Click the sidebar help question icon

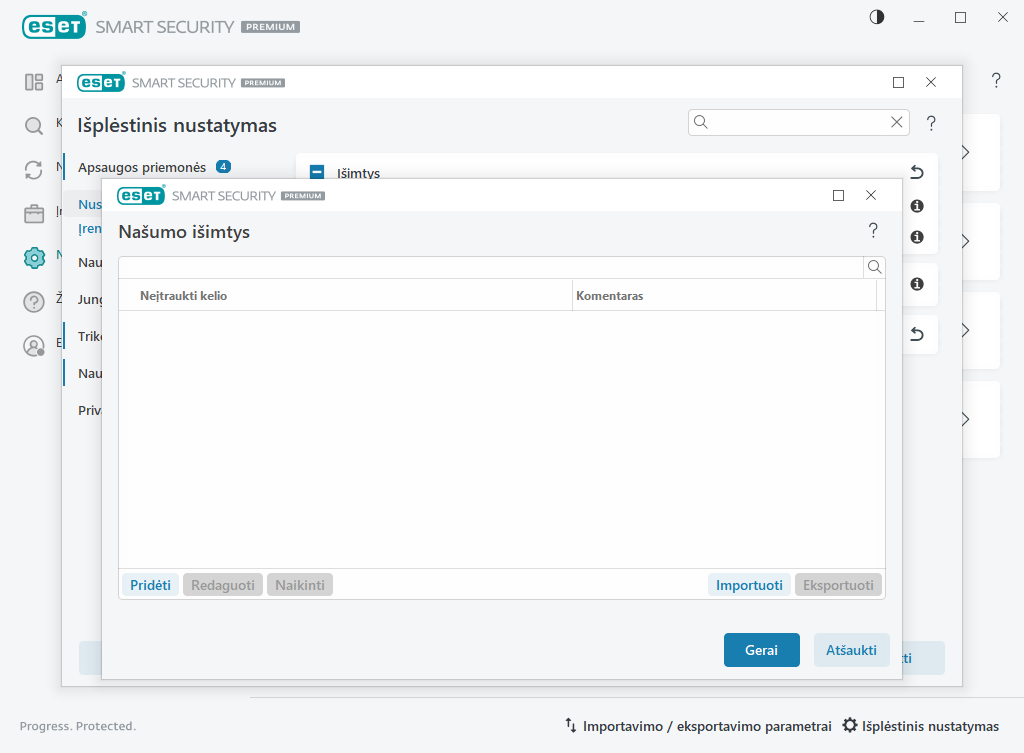click(34, 302)
